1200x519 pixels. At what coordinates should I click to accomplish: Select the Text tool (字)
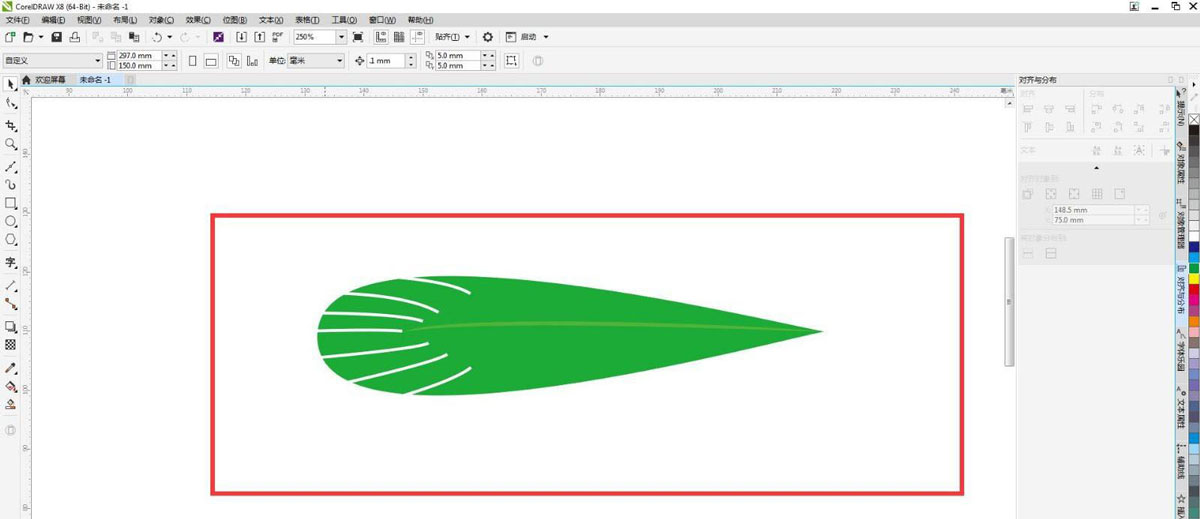(x=11, y=263)
